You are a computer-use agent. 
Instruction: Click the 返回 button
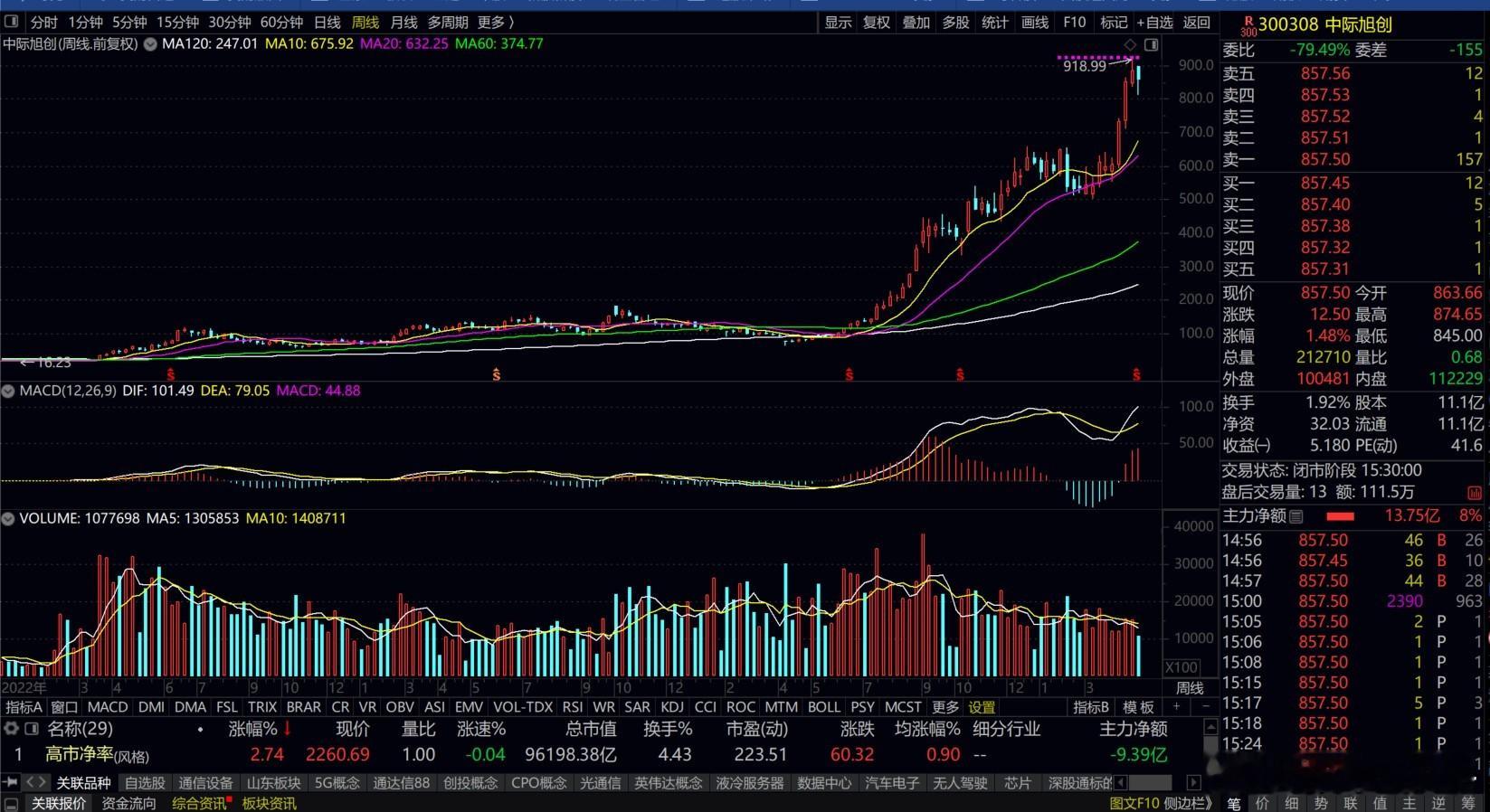pos(1197,23)
